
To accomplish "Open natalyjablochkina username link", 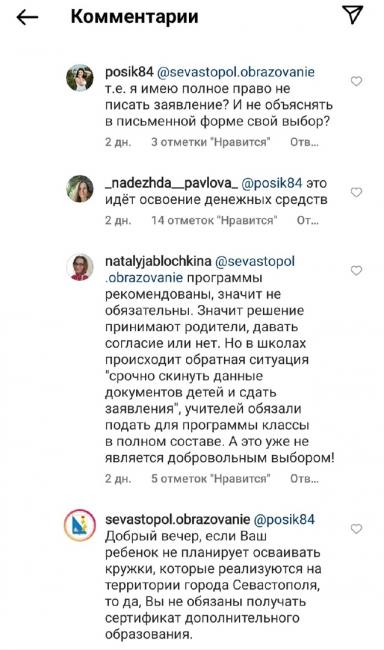I will [x=158, y=262].
